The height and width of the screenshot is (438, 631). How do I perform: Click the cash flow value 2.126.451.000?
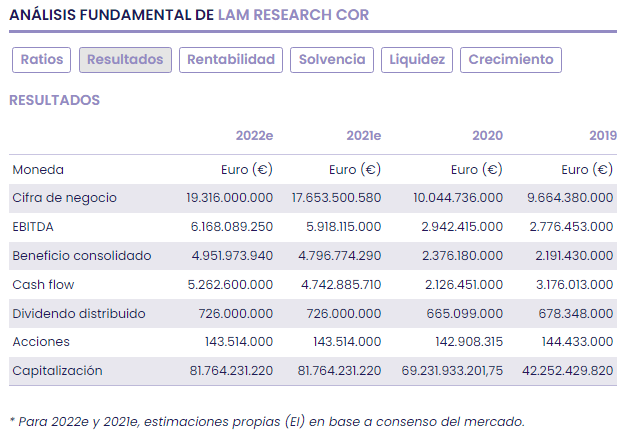[464, 285]
